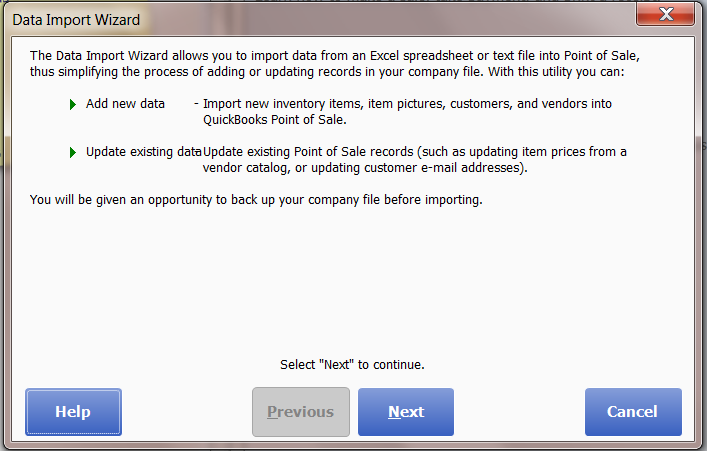This screenshot has height=451, width=707.
Task: Select the "Add new data" label
Action: [x=125, y=104]
